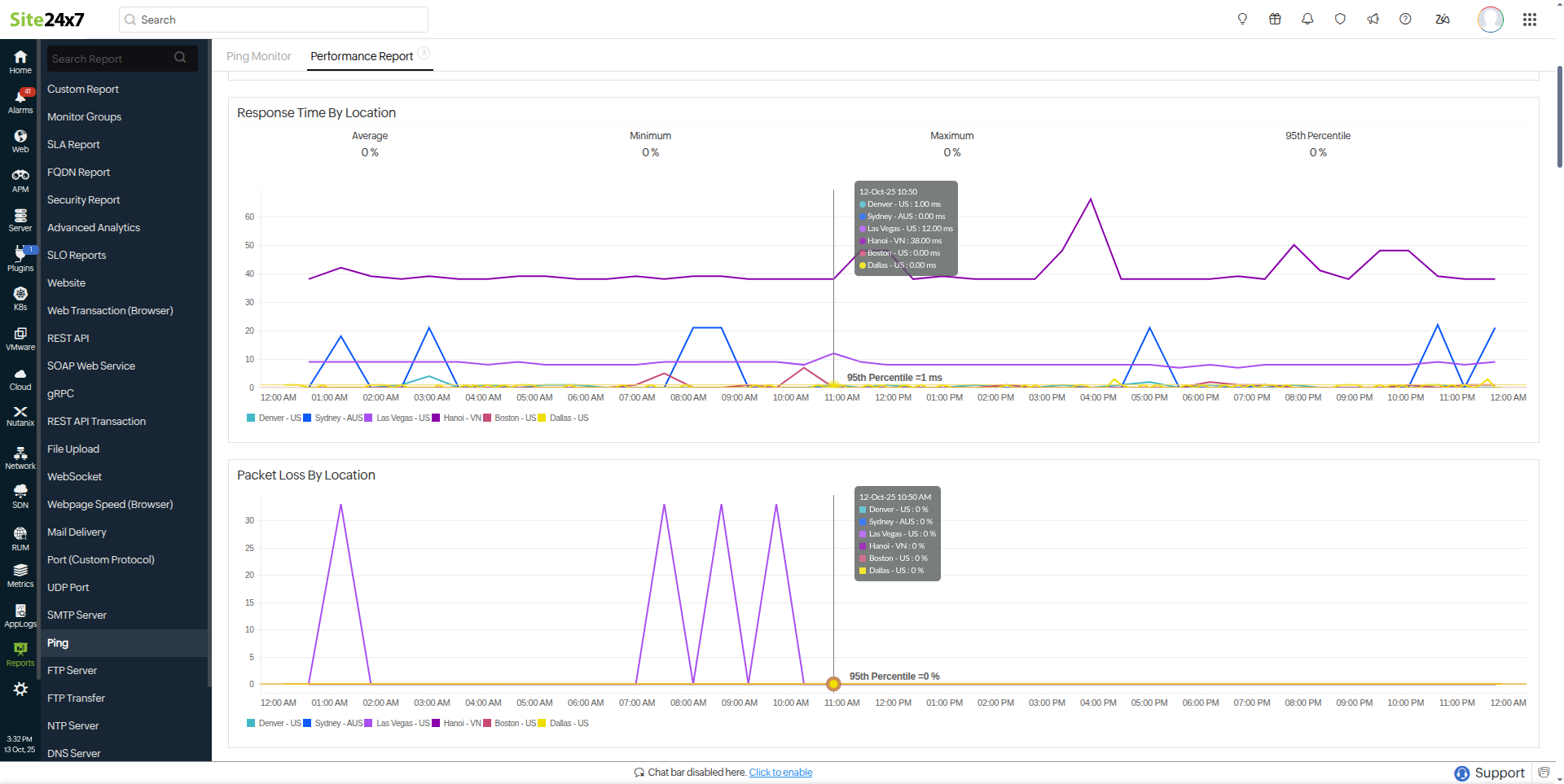Open the Plugins section with badge
1564x784 pixels.
pyautogui.click(x=20, y=258)
